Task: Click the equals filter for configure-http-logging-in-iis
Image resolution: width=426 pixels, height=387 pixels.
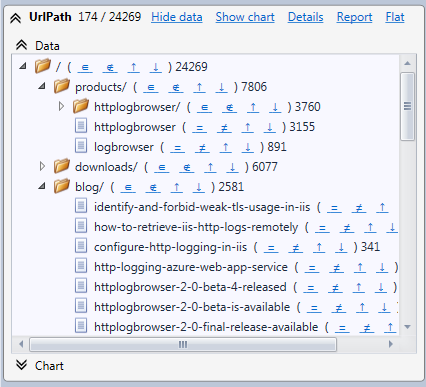Action: (x=271, y=248)
